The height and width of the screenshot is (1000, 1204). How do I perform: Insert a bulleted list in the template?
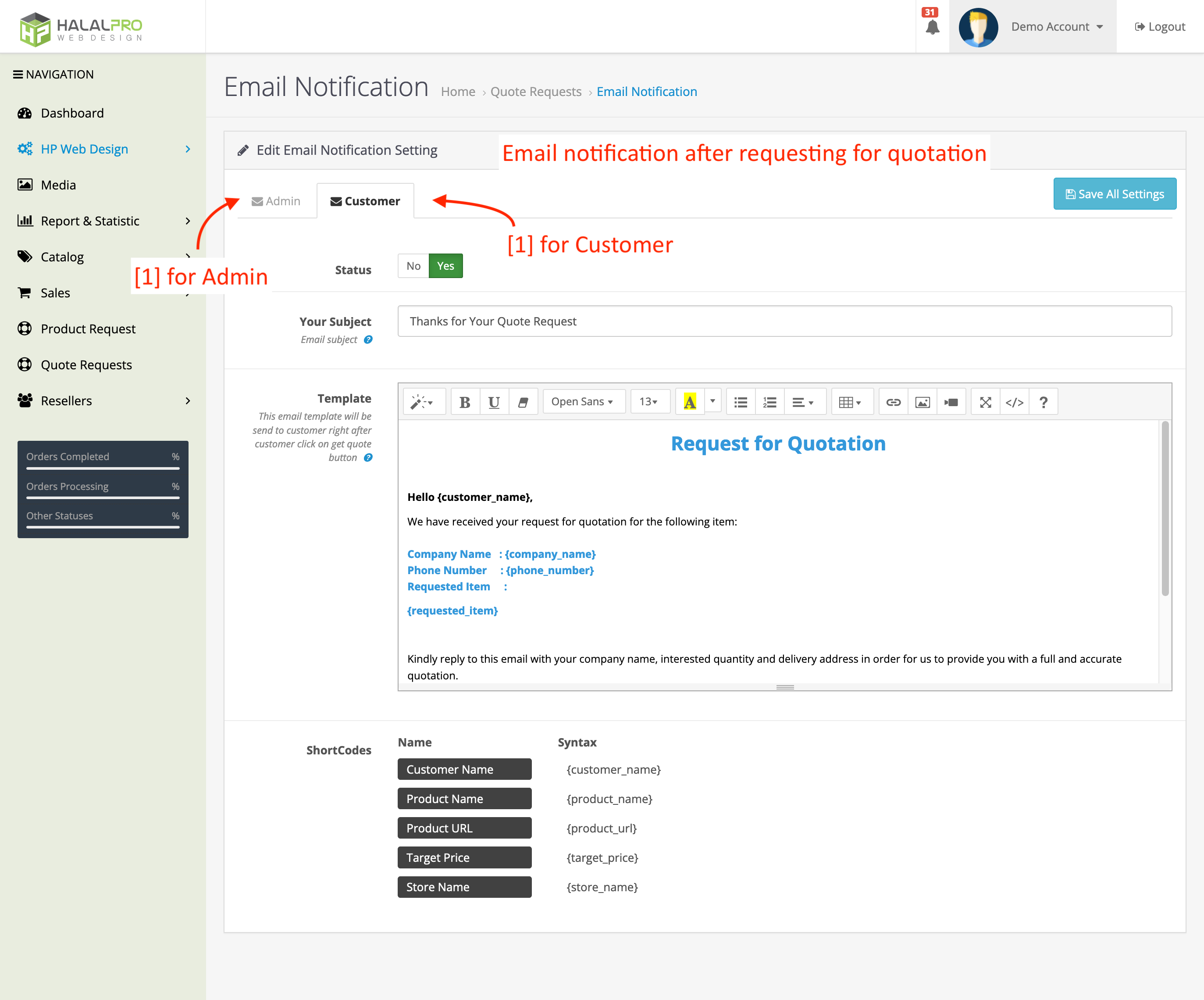[x=740, y=401]
